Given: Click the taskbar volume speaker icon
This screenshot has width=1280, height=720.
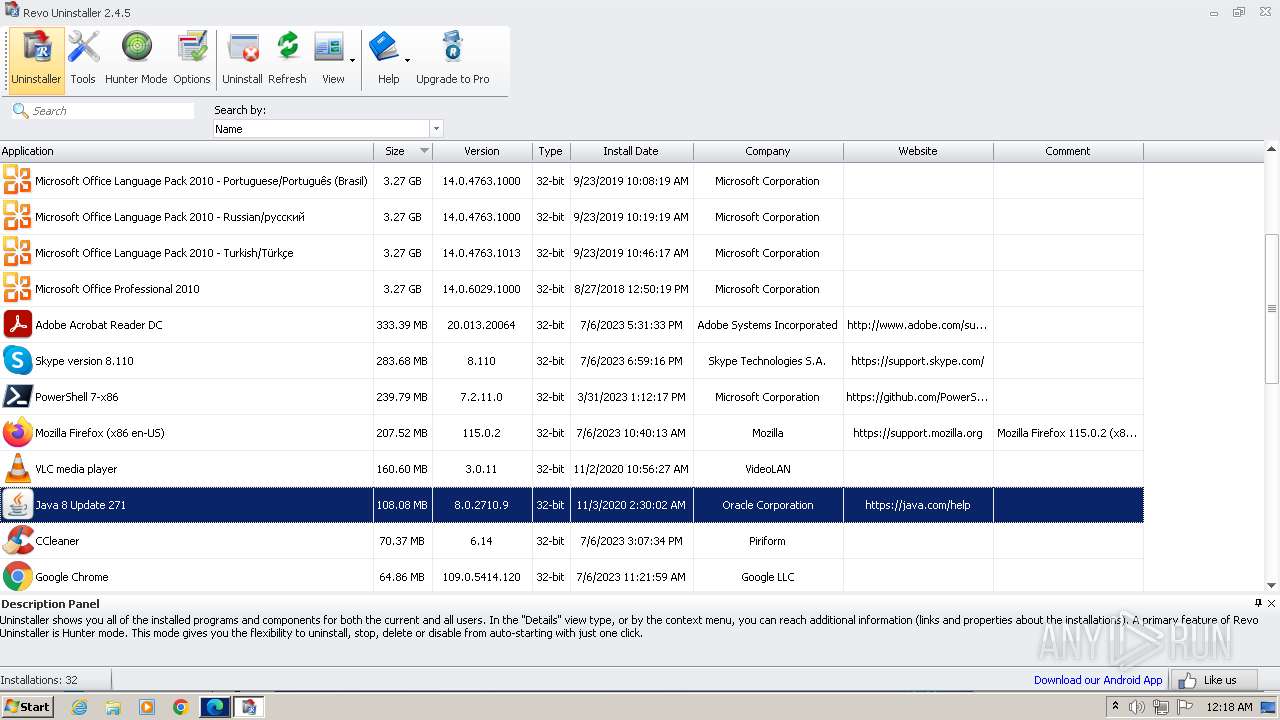Looking at the screenshot, I should click(x=1137, y=707).
